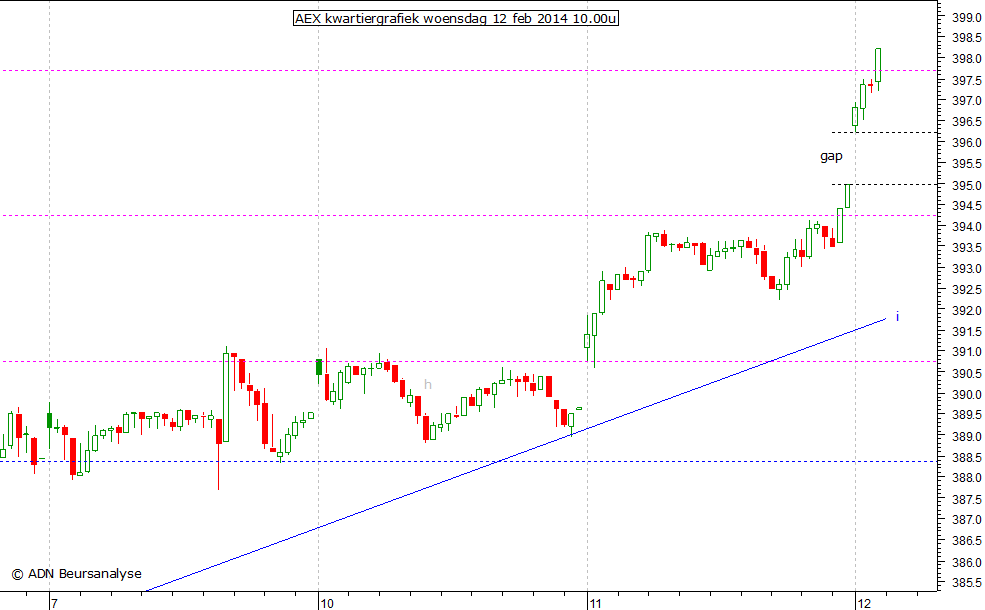
Task: Click the date label '11' on the time axis
Action: coord(595,604)
